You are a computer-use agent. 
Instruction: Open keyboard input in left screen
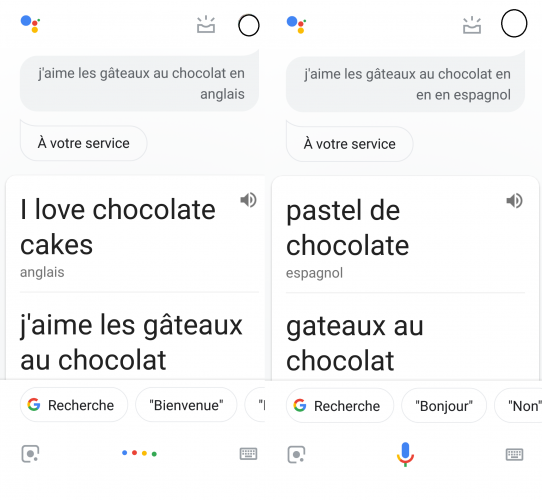click(249, 454)
